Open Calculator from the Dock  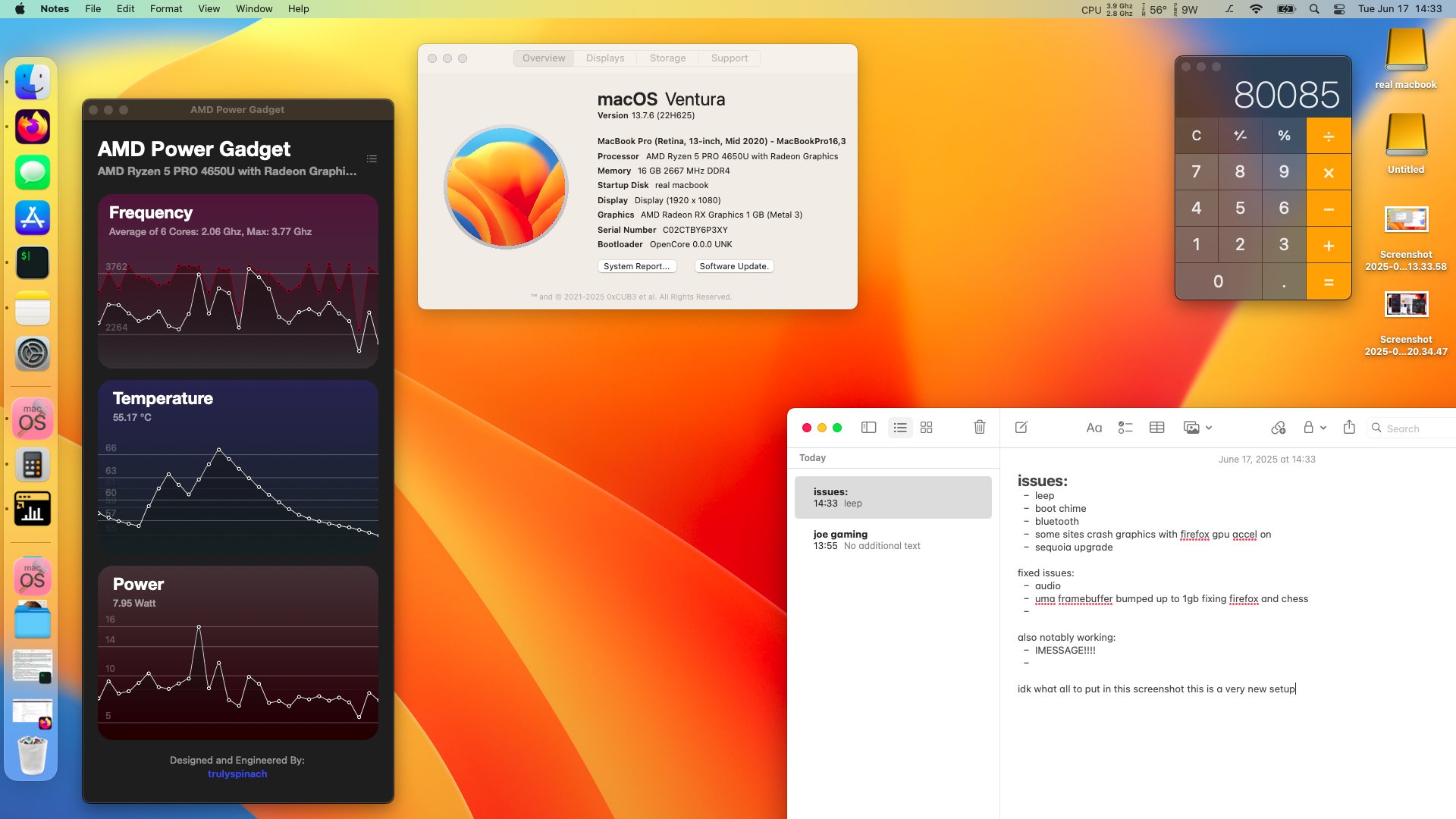click(x=33, y=465)
